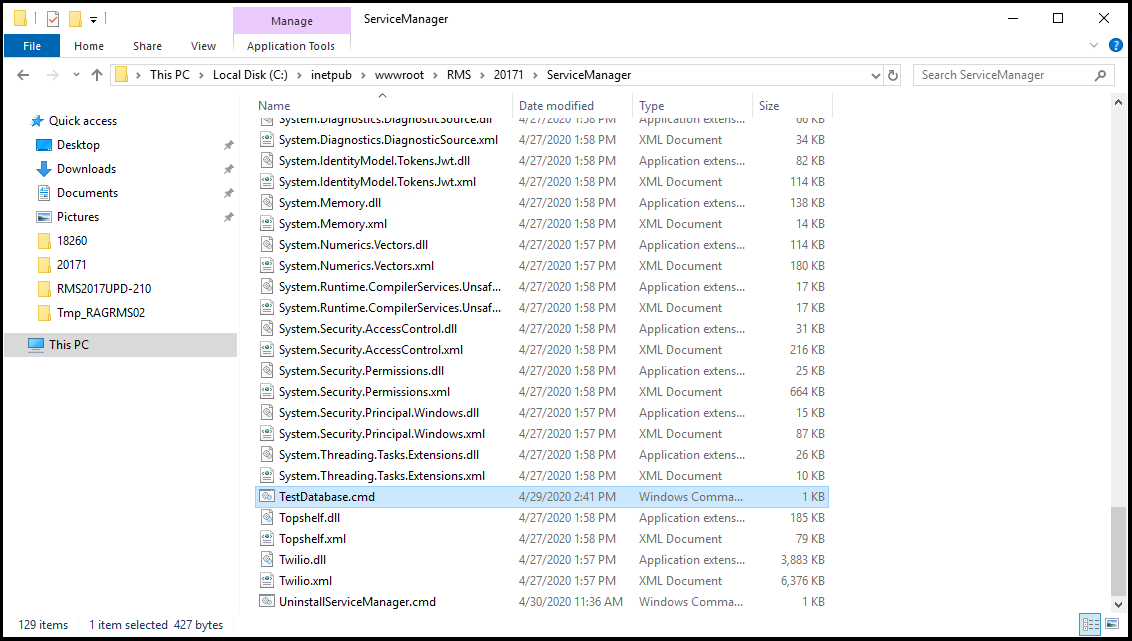Click the Downloads blue arrow icon
The width and height of the screenshot is (1132, 641).
pyautogui.click(x=44, y=169)
